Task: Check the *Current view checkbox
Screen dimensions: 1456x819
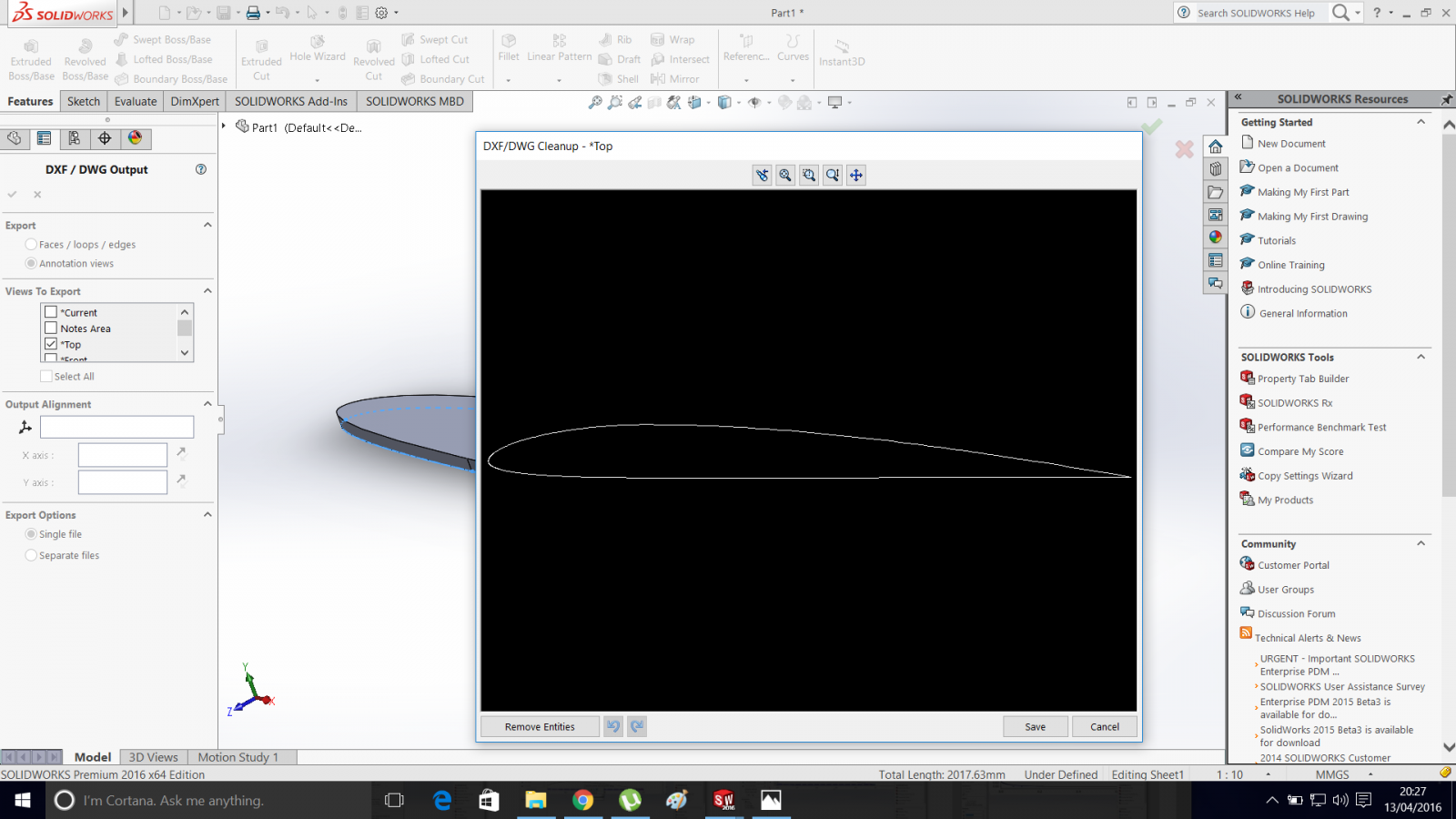Action: [51, 312]
